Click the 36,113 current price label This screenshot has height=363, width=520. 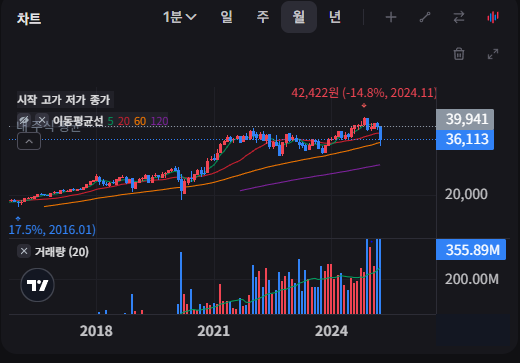(x=465, y=140)
